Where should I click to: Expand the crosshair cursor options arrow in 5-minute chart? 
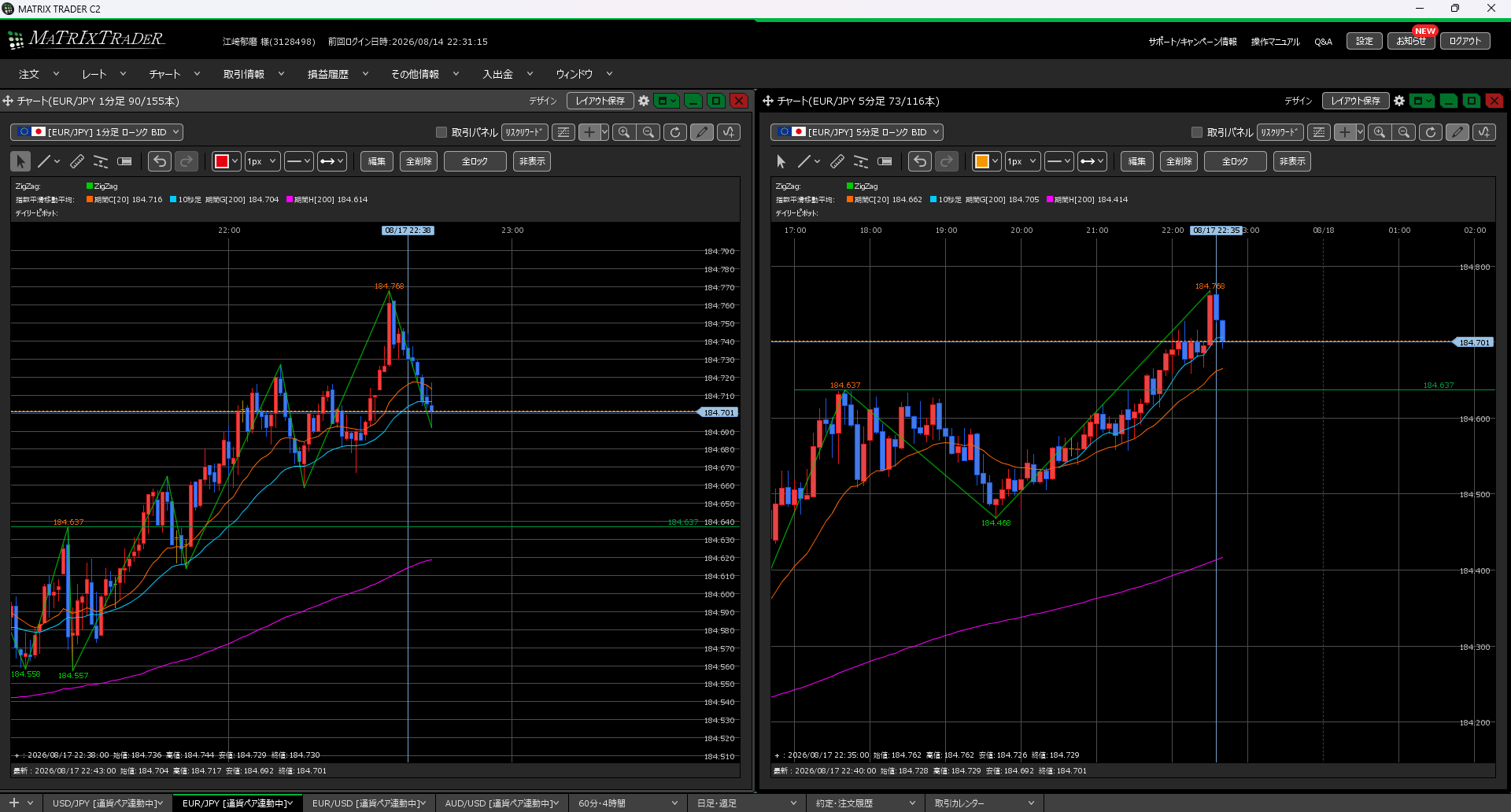(1360, 132)
